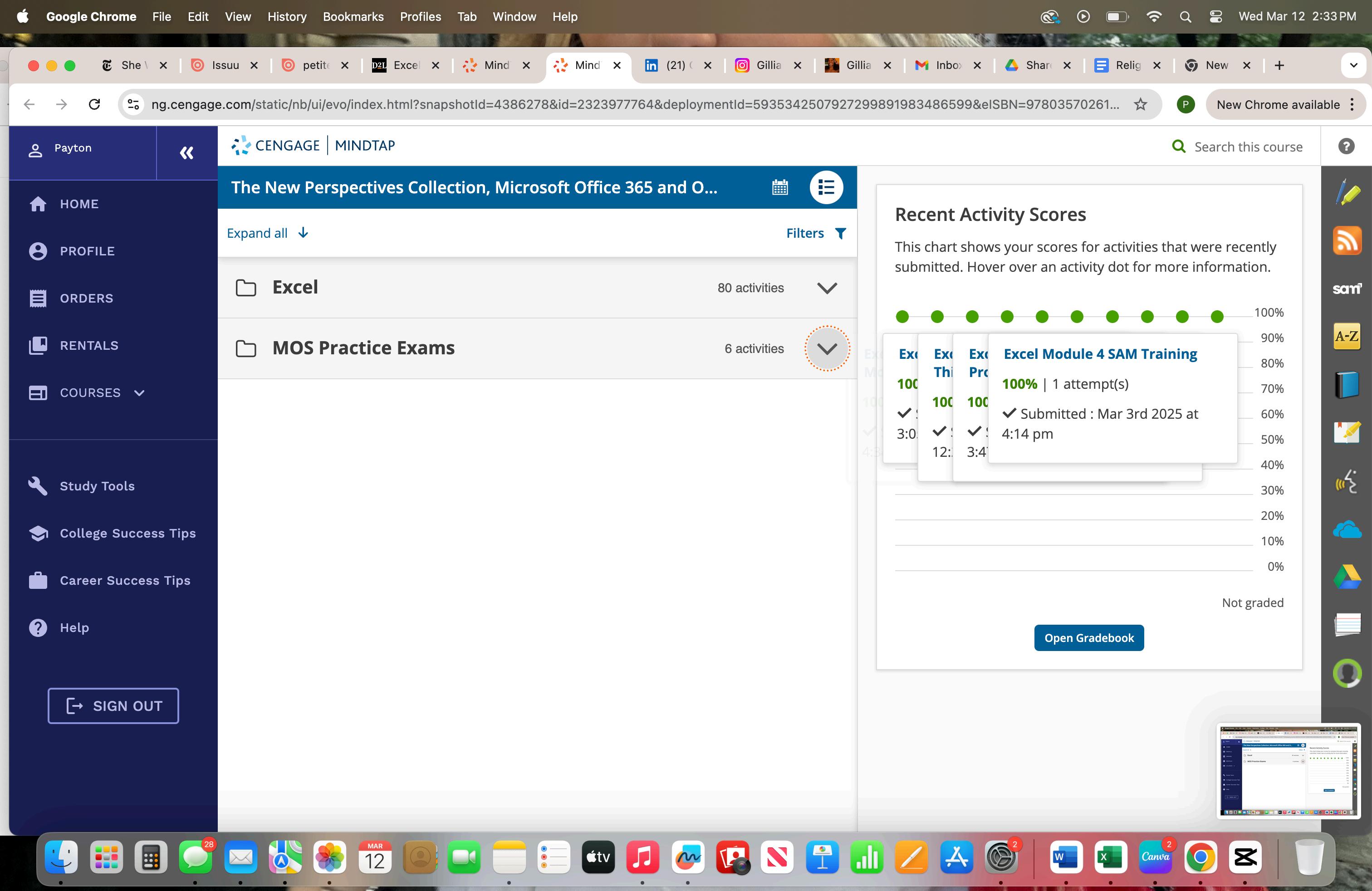Expand the MOS Practice Exams folder
Screen dimensions: 1372x891
pyautogui.click(x=827, y=349)
